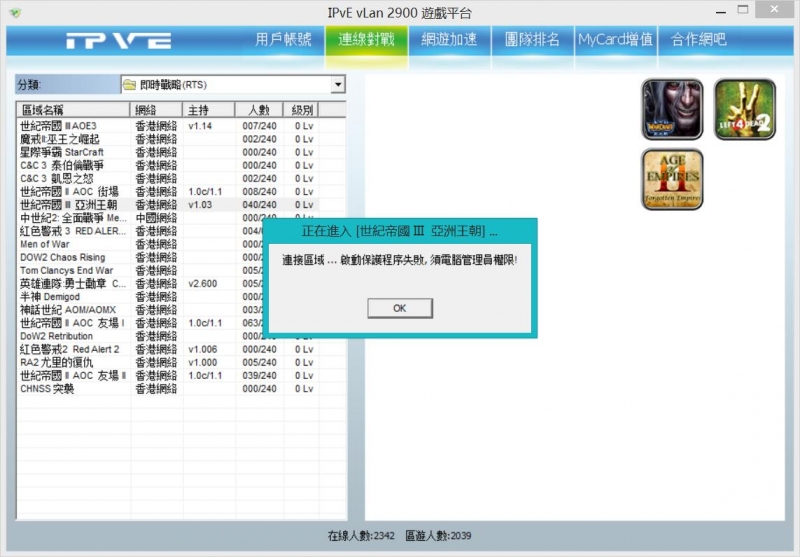800x557 pixels.
Task: Click the dialog title 正在進入 text
Action: (x=399, y=231)
